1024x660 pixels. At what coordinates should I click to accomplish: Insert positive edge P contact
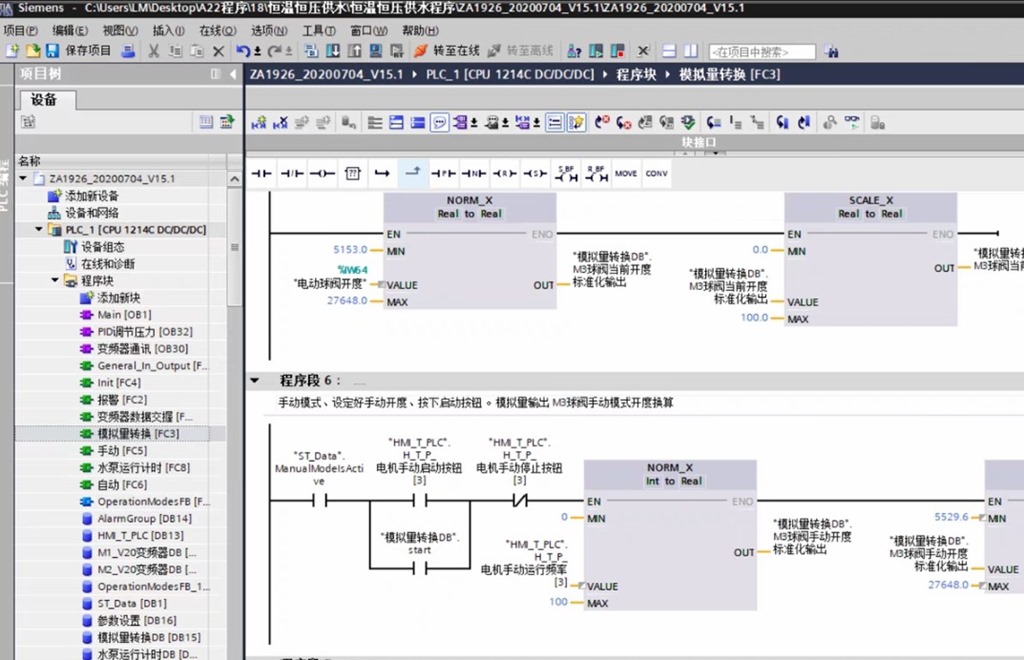[443, 174]
